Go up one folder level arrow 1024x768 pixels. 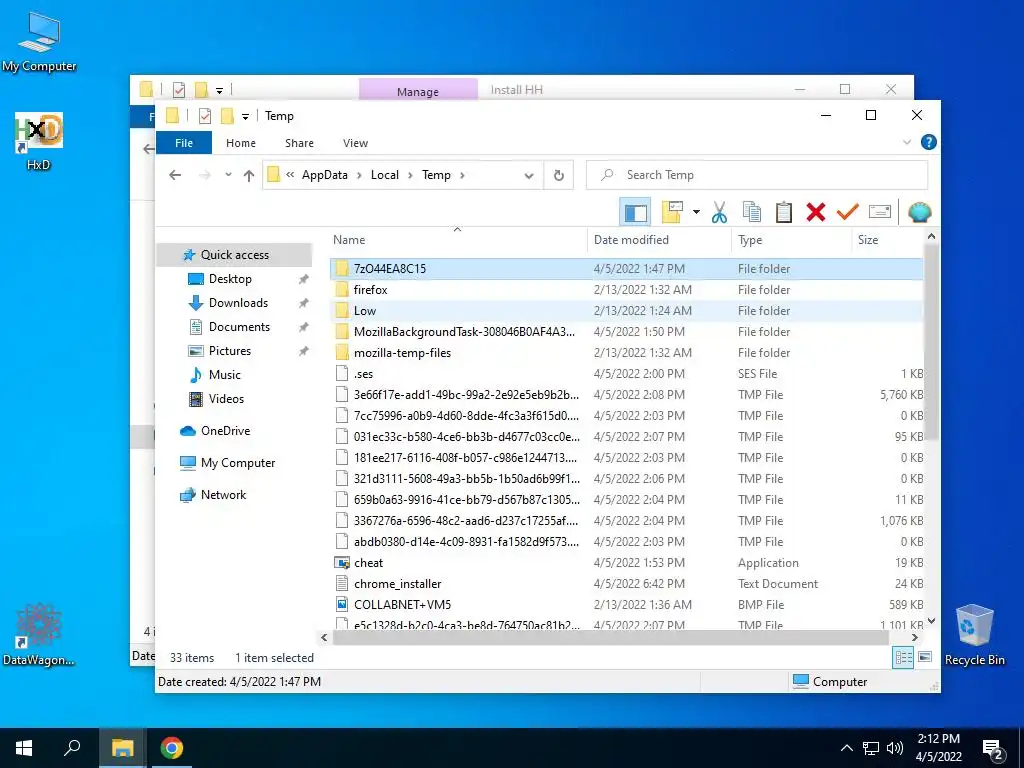click(249, 175)
